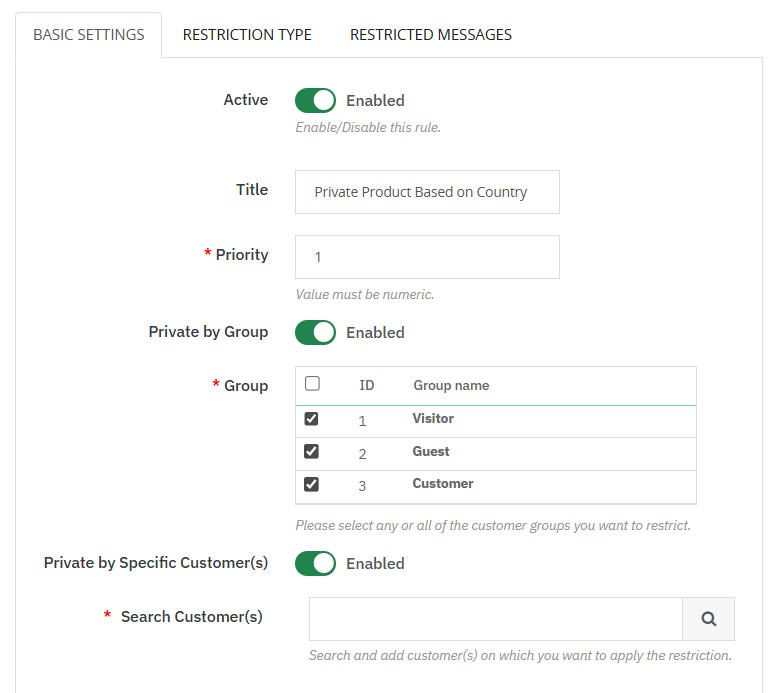This screenshot has width=780, height=693.
Task: Select the Visitor group name text
Action: 433,419
